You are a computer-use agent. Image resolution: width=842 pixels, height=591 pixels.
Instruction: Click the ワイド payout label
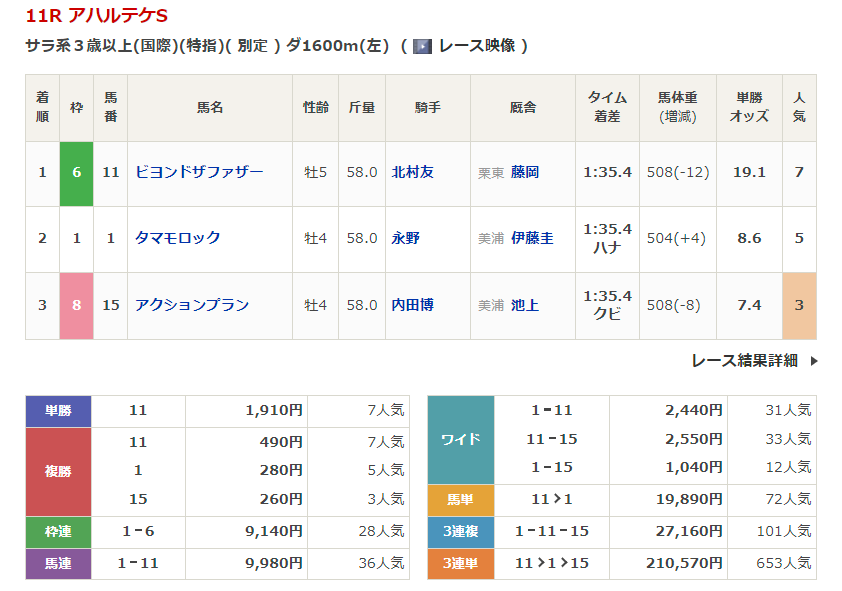(460, 439)
